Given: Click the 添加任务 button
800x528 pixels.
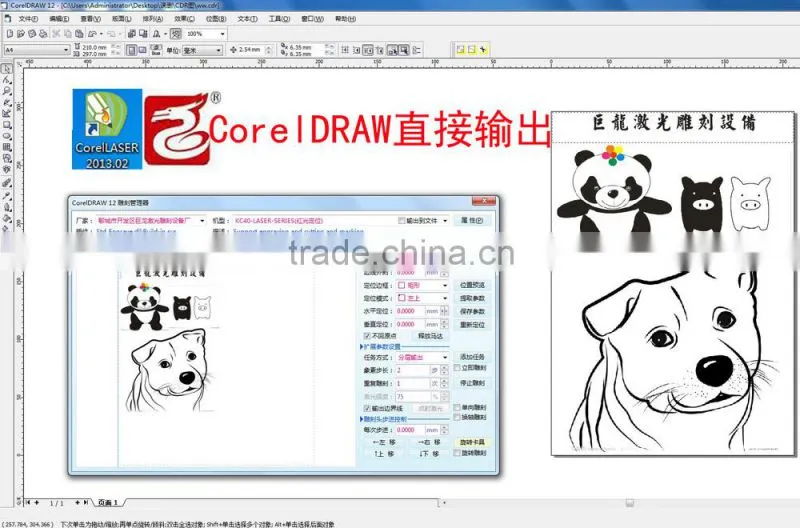Looking at the screenshot, I should [472, 357].
